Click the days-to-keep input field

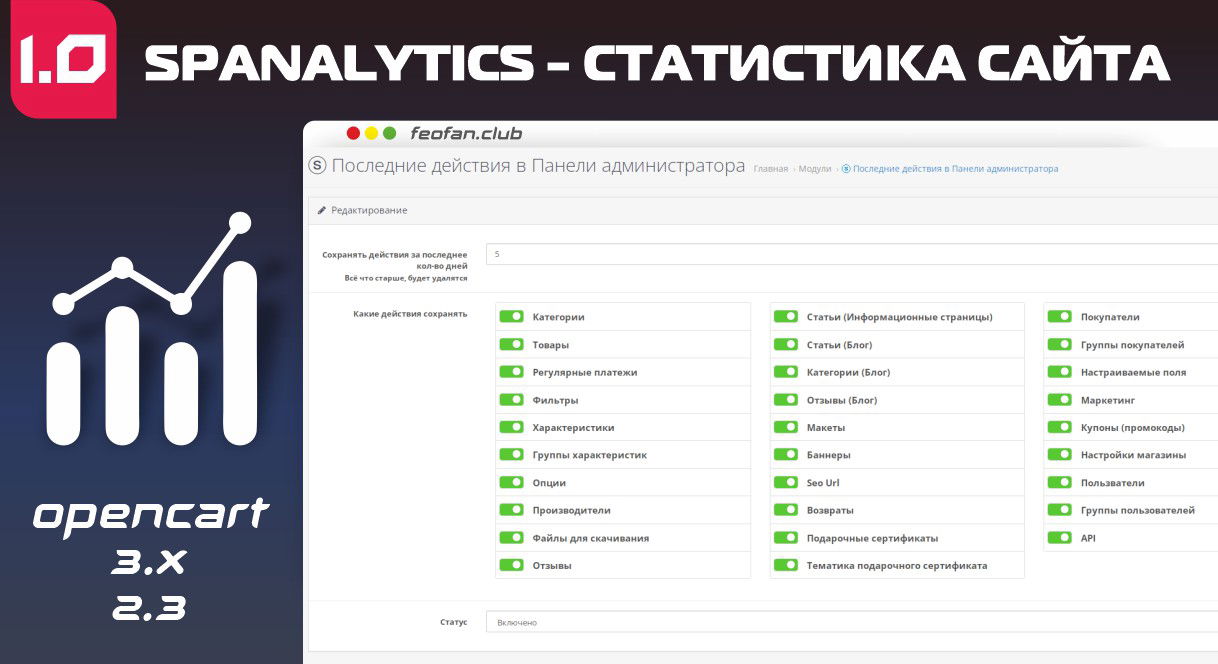pyautogui.click(x=850, y=254)
